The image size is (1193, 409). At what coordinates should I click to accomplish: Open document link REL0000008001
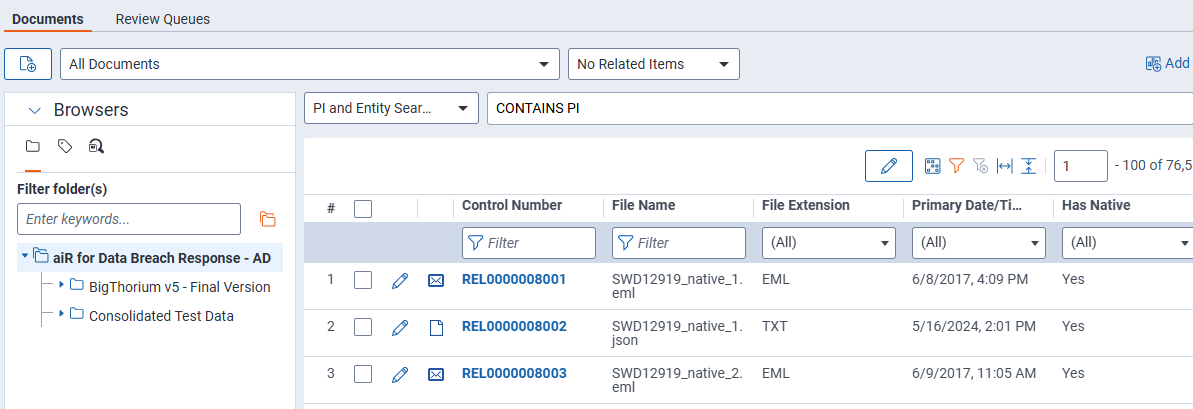(514, 279)
